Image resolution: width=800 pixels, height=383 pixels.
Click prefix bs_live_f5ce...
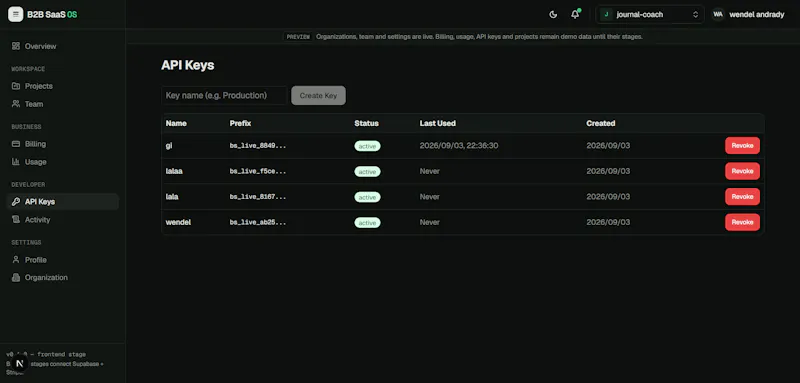tap(258, 171)
